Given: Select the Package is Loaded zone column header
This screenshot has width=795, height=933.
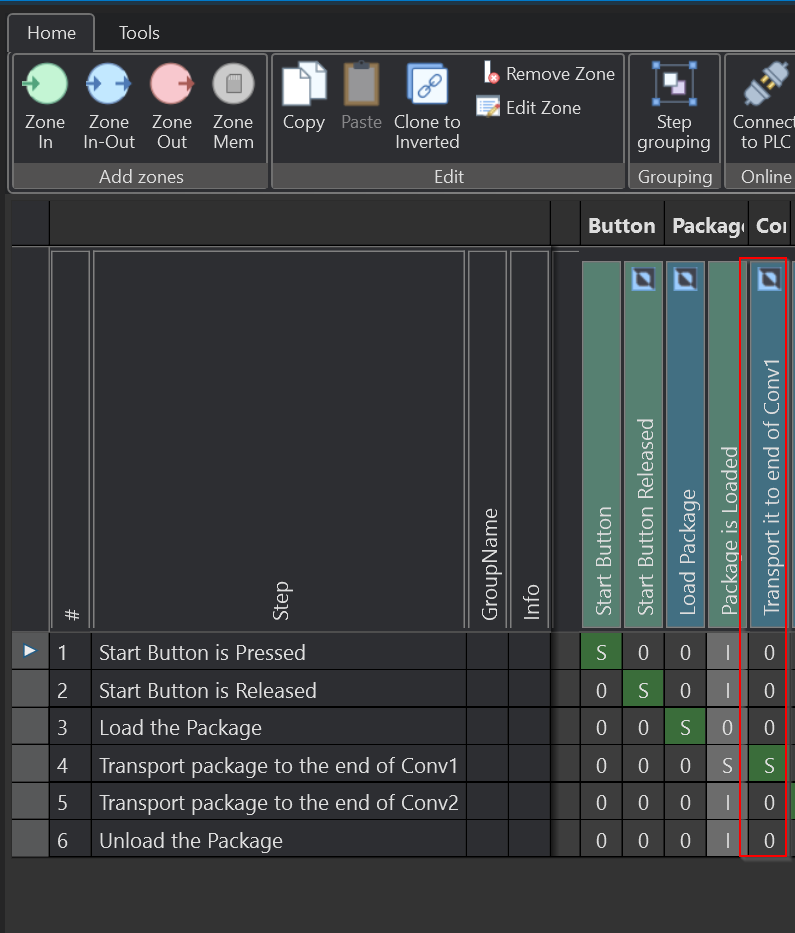Looking at the screenshot, I should coord(727,444).
